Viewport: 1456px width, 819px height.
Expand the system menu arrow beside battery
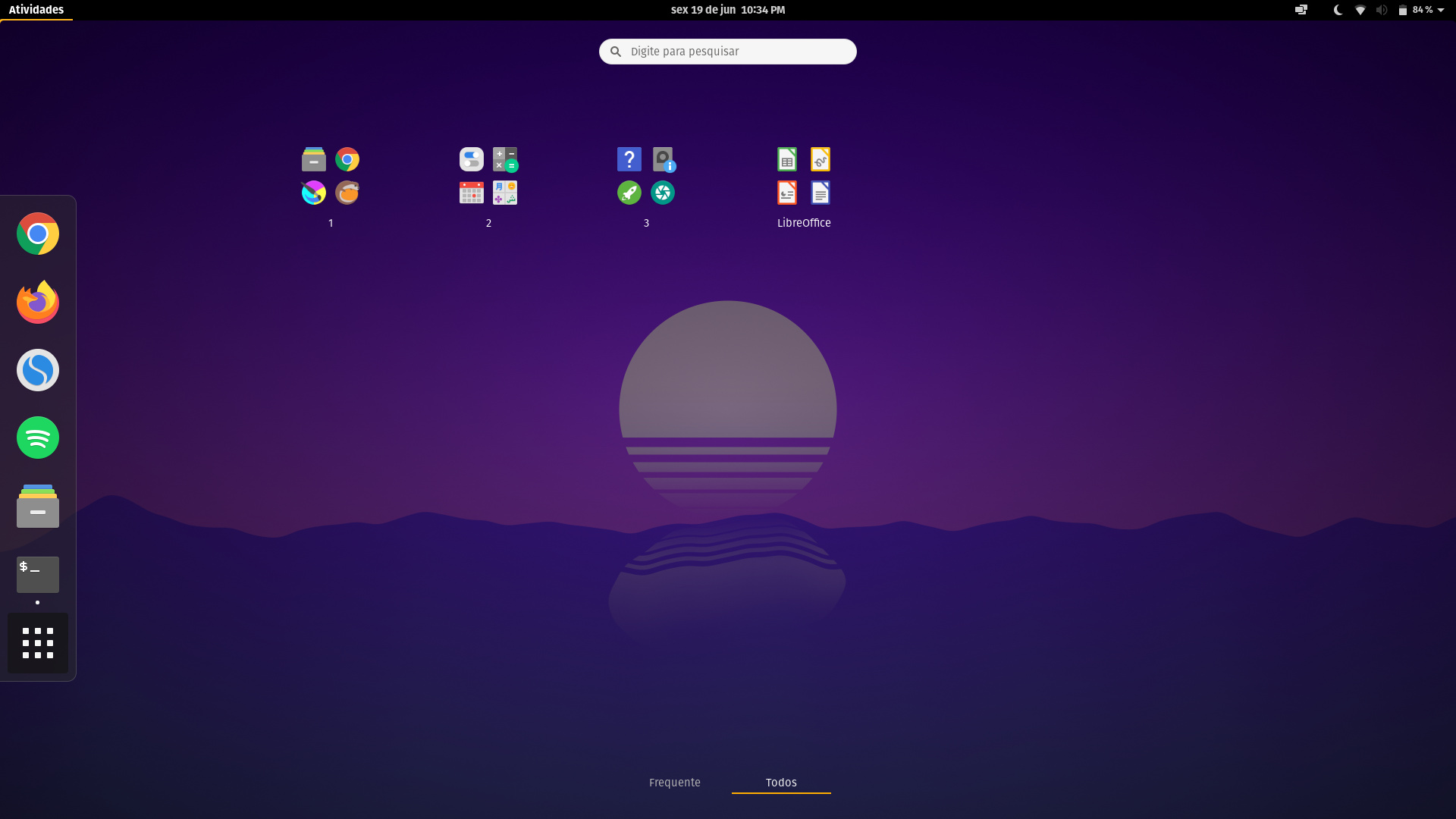(1441, 10)
